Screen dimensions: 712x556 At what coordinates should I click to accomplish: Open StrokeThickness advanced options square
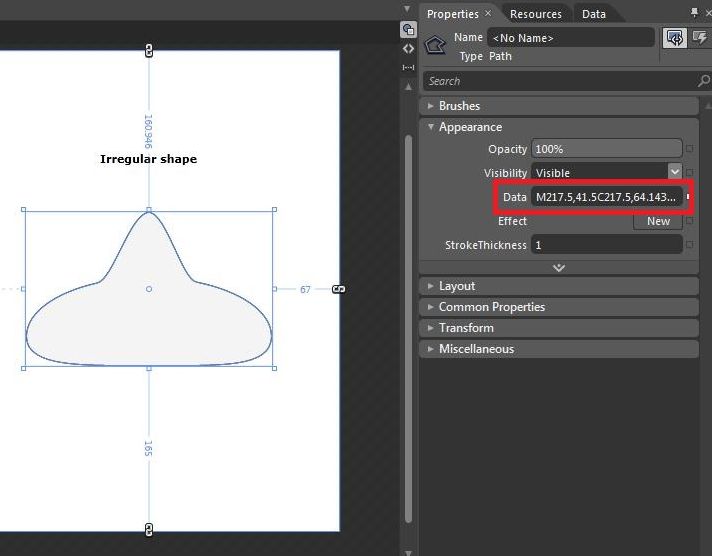(690, 244)
